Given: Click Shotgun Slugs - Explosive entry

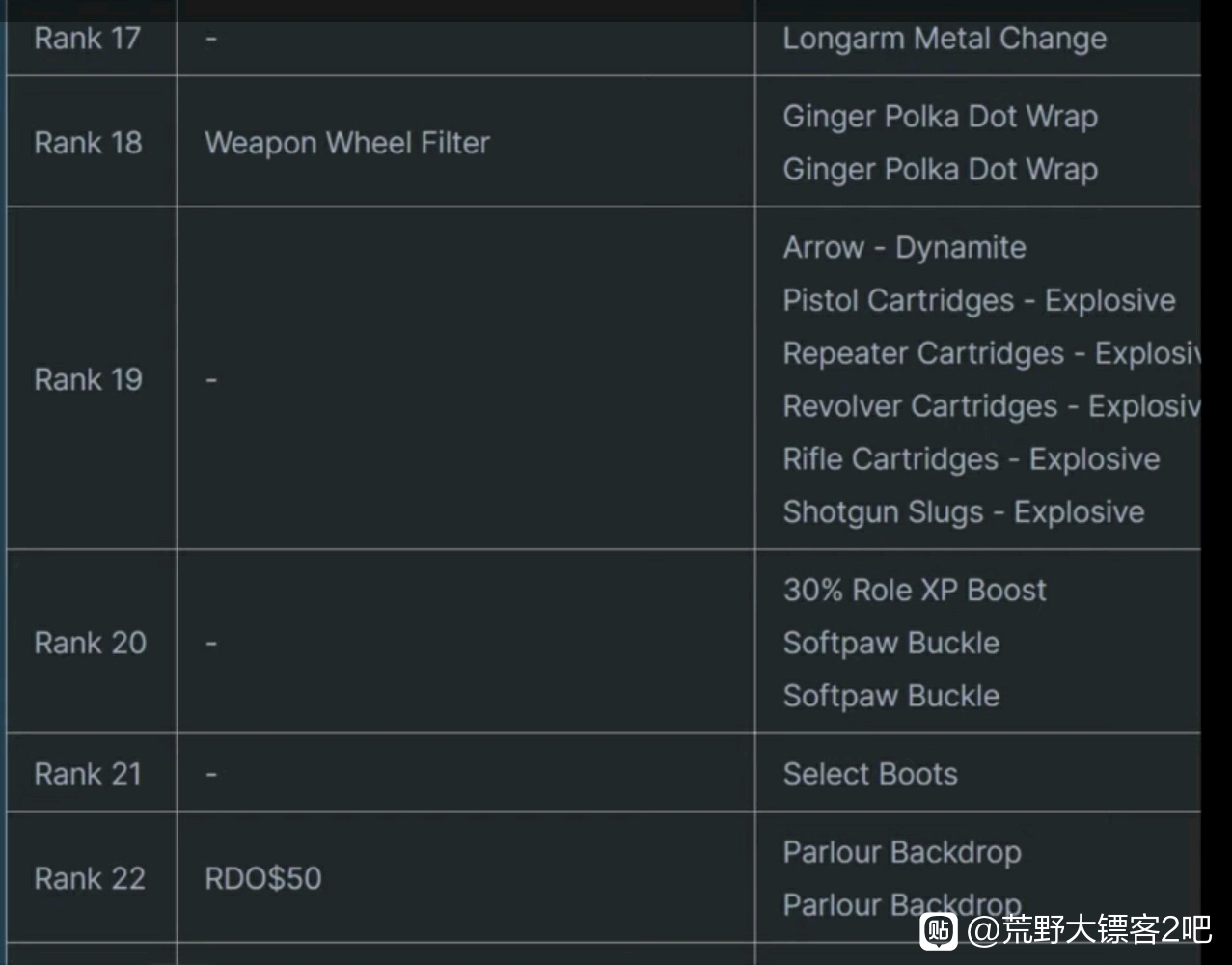Looking at the screenshot, I should [x=964, y=512].
